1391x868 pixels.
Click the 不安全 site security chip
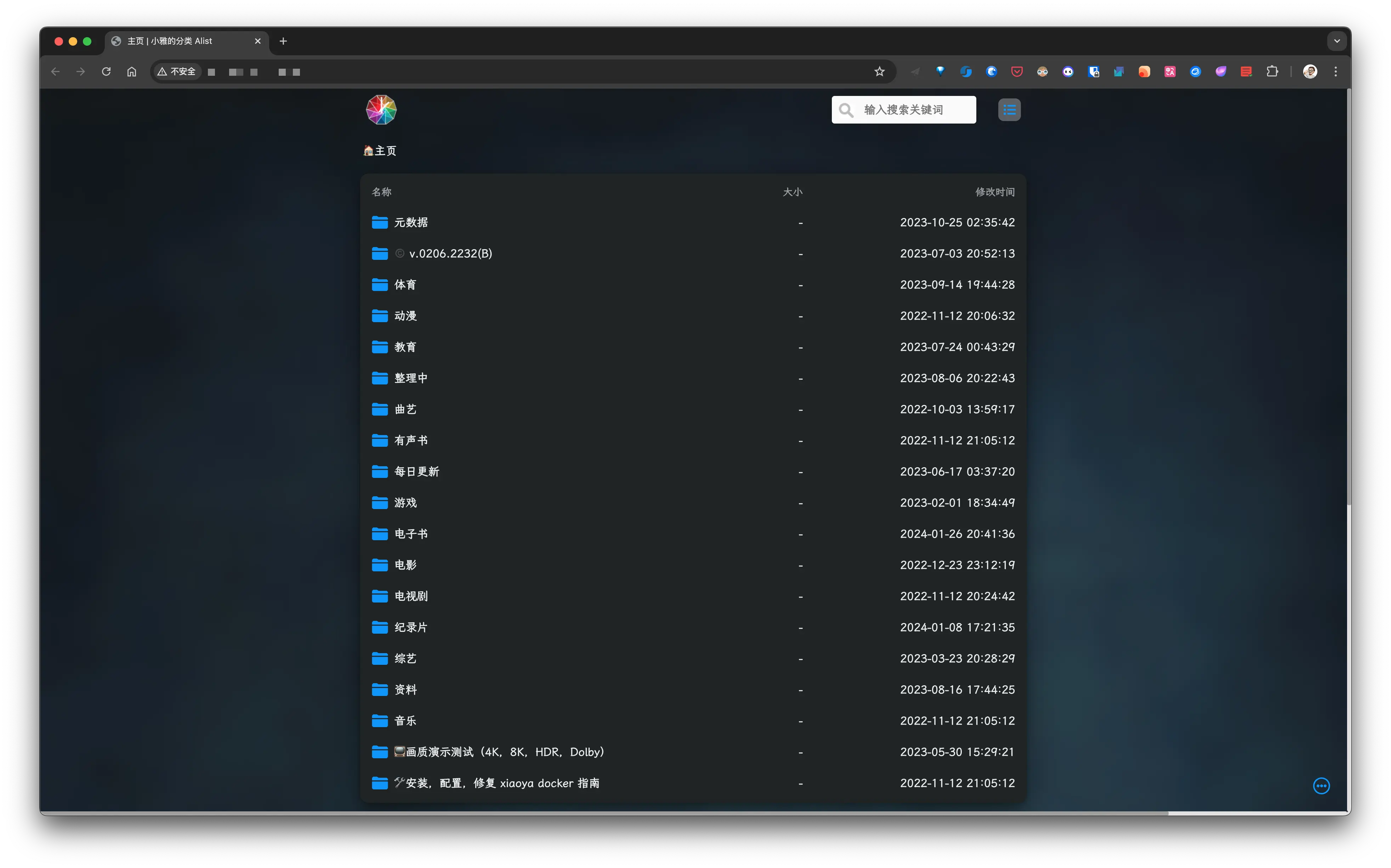[x=177, y=72]
